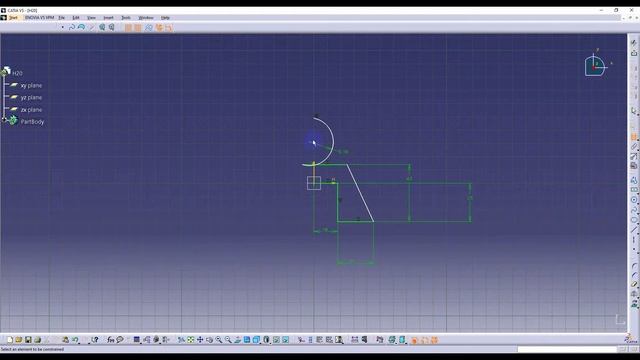Toggle the Grid display button
This screenshot has width=640, height=360.
(128, 27)
